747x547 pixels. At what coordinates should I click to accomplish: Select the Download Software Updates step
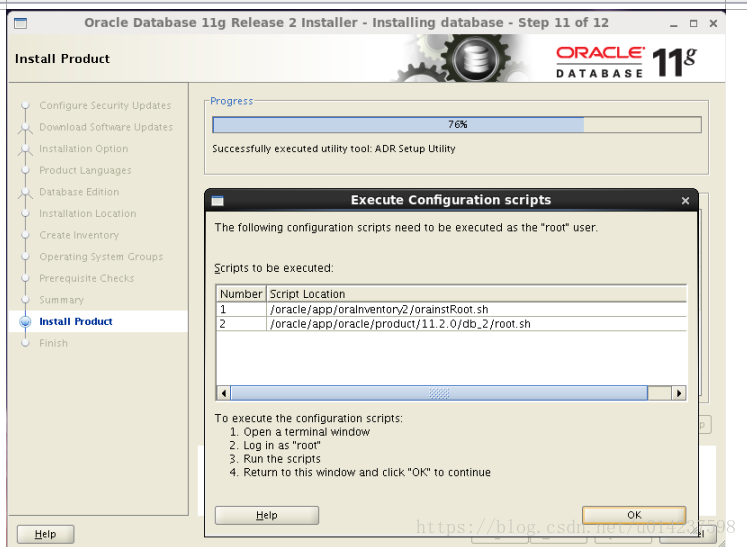(x=106, y=127)
